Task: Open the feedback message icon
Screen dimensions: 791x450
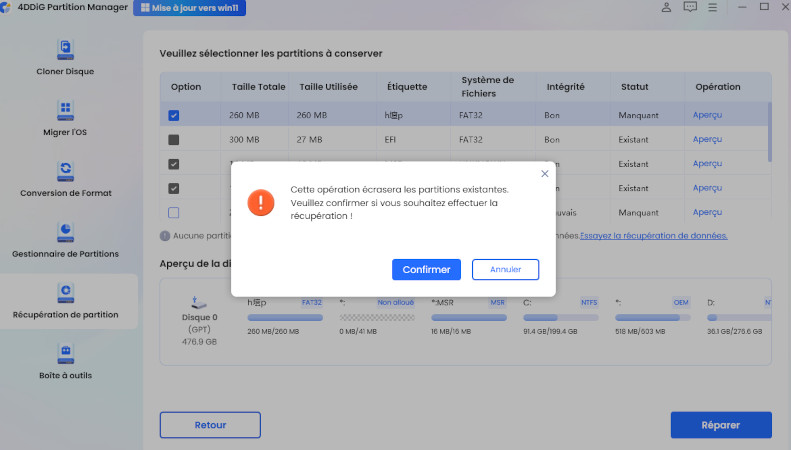Action: [690, 7]
